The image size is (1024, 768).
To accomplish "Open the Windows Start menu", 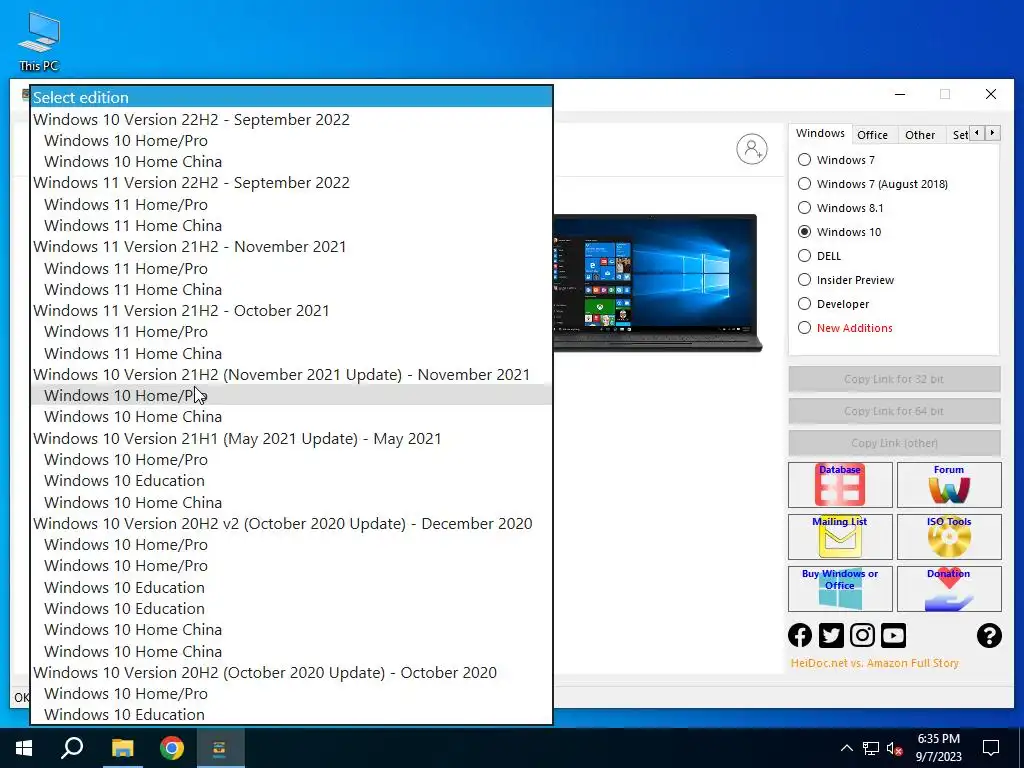I will (24, 748).
